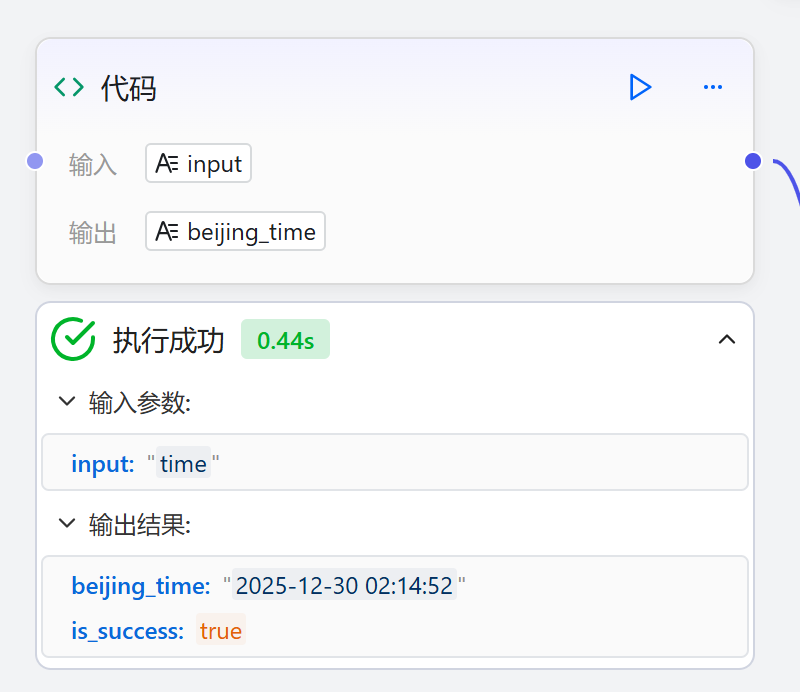
Task: Click the beijing_time output variable tag
Action: coord(235,231)
